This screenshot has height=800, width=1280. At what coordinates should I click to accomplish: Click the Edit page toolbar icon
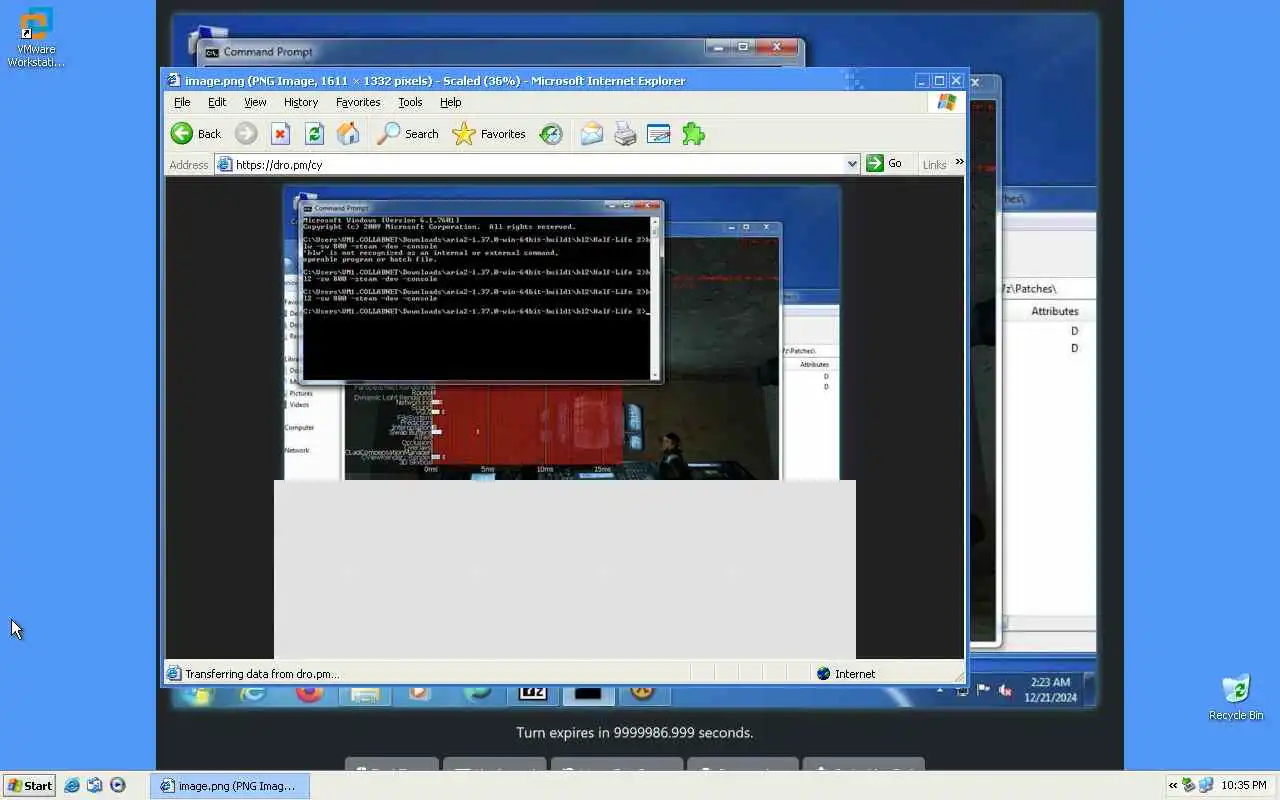[x=659, y=134]
